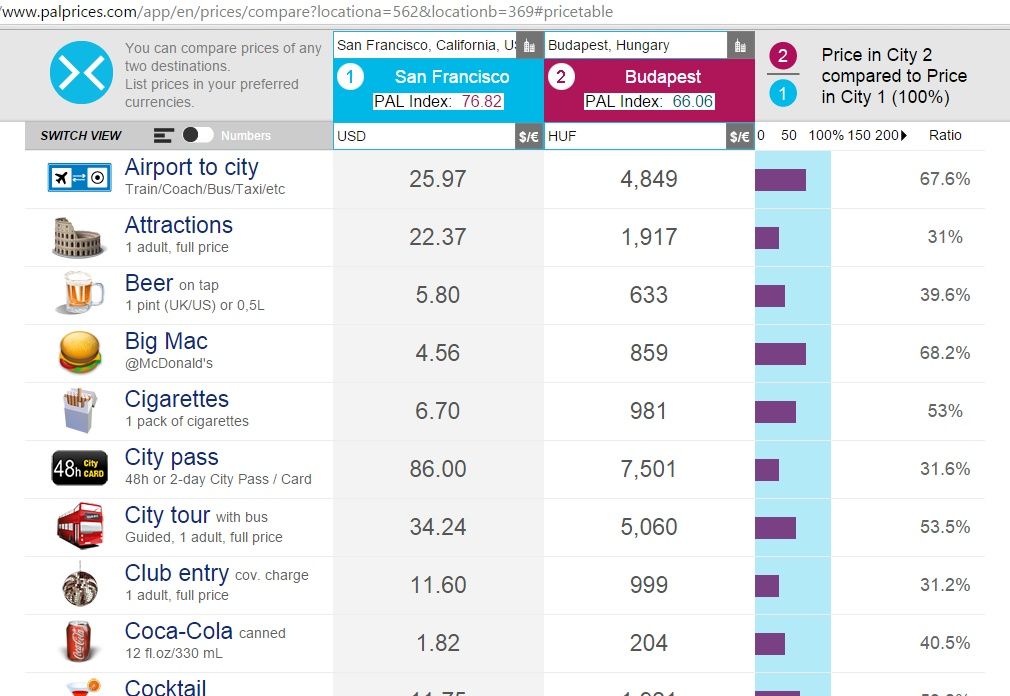The height and width of the screenshot is (696, 1010).
Task: Click the 48h City Card icon
Action: pos(79,468)
